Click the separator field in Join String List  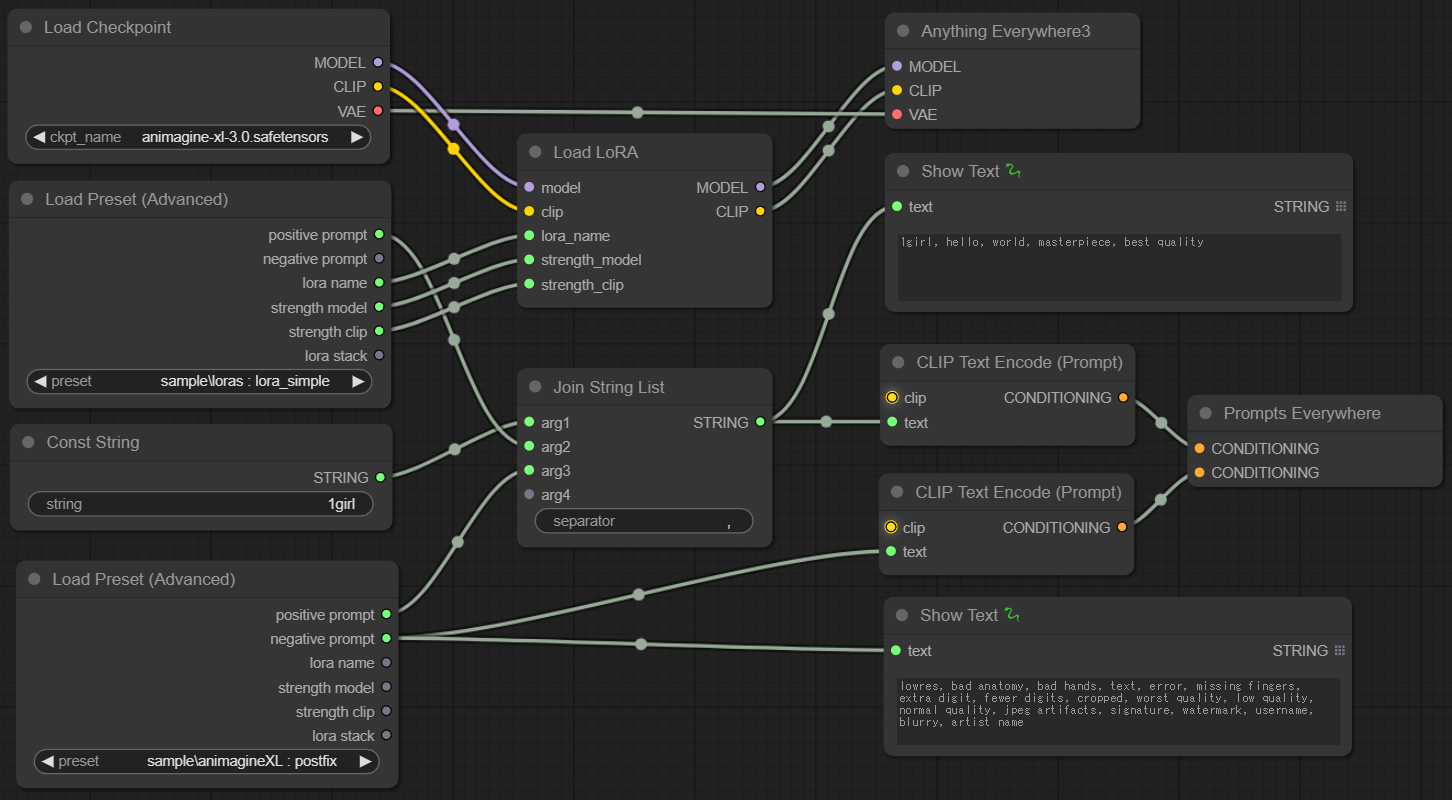(x=644, y=521)
